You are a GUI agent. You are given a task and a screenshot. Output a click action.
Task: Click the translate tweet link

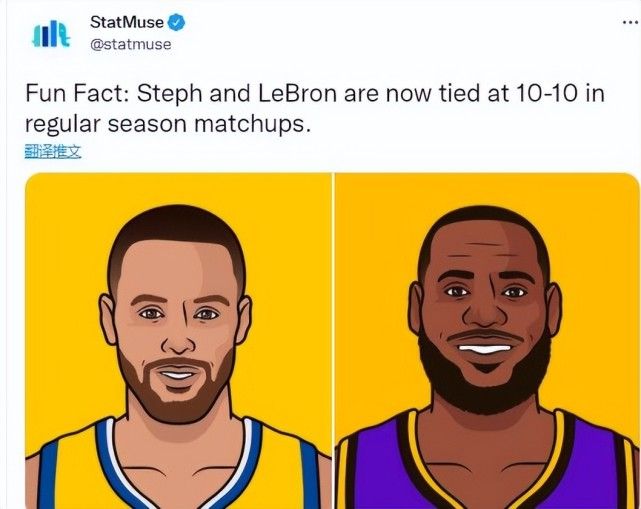tap(53, 152)
